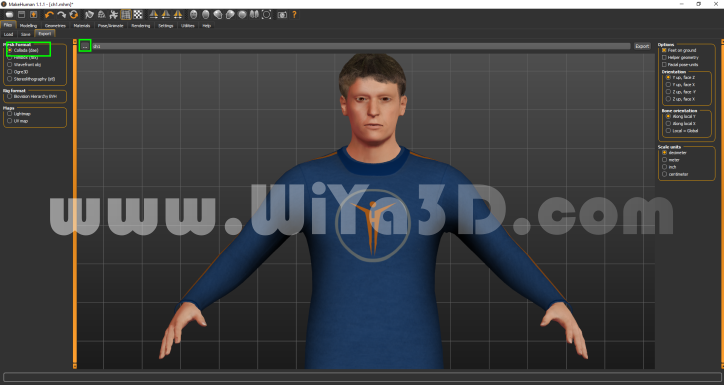Click the export file icon in toolbar
Viewport: 724px width, 385px height.
(x=34, y=15)
